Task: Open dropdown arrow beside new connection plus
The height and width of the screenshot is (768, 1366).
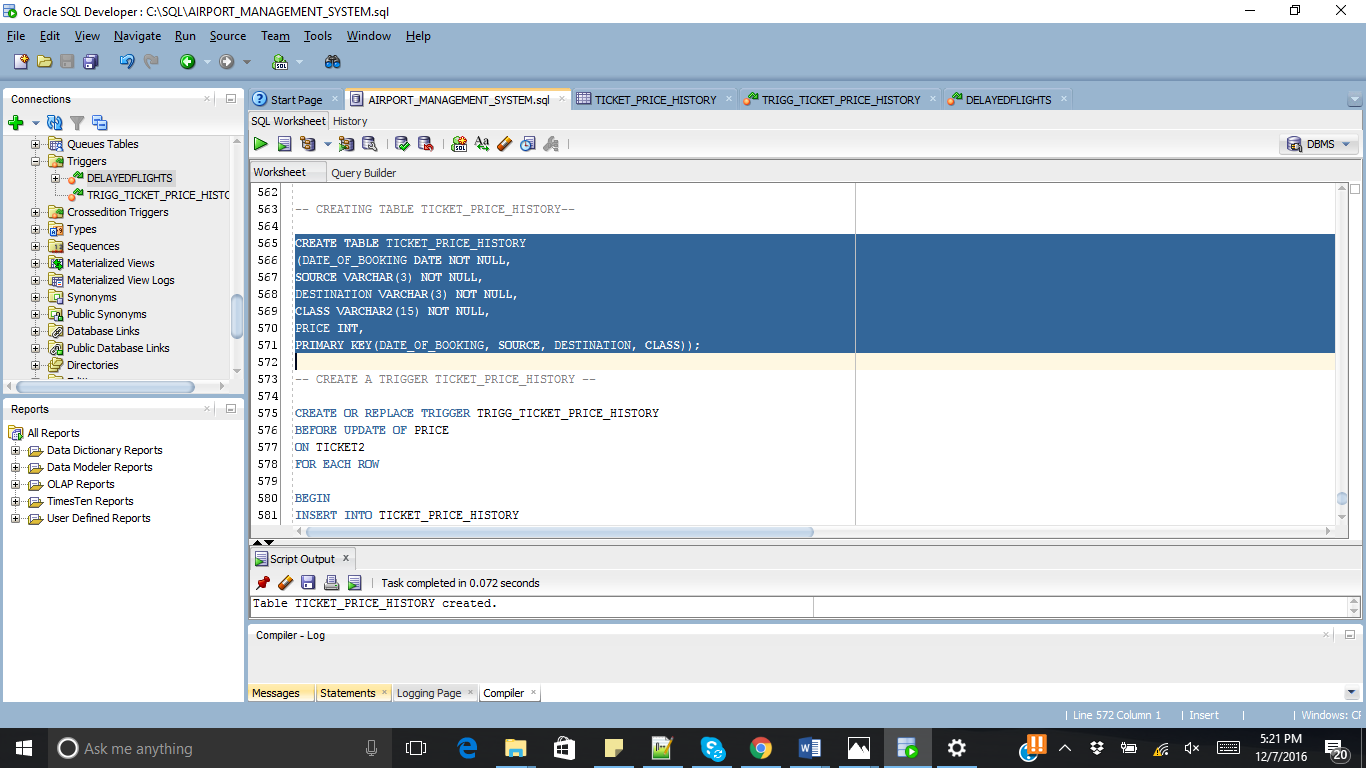Action: tap(35, 124)
